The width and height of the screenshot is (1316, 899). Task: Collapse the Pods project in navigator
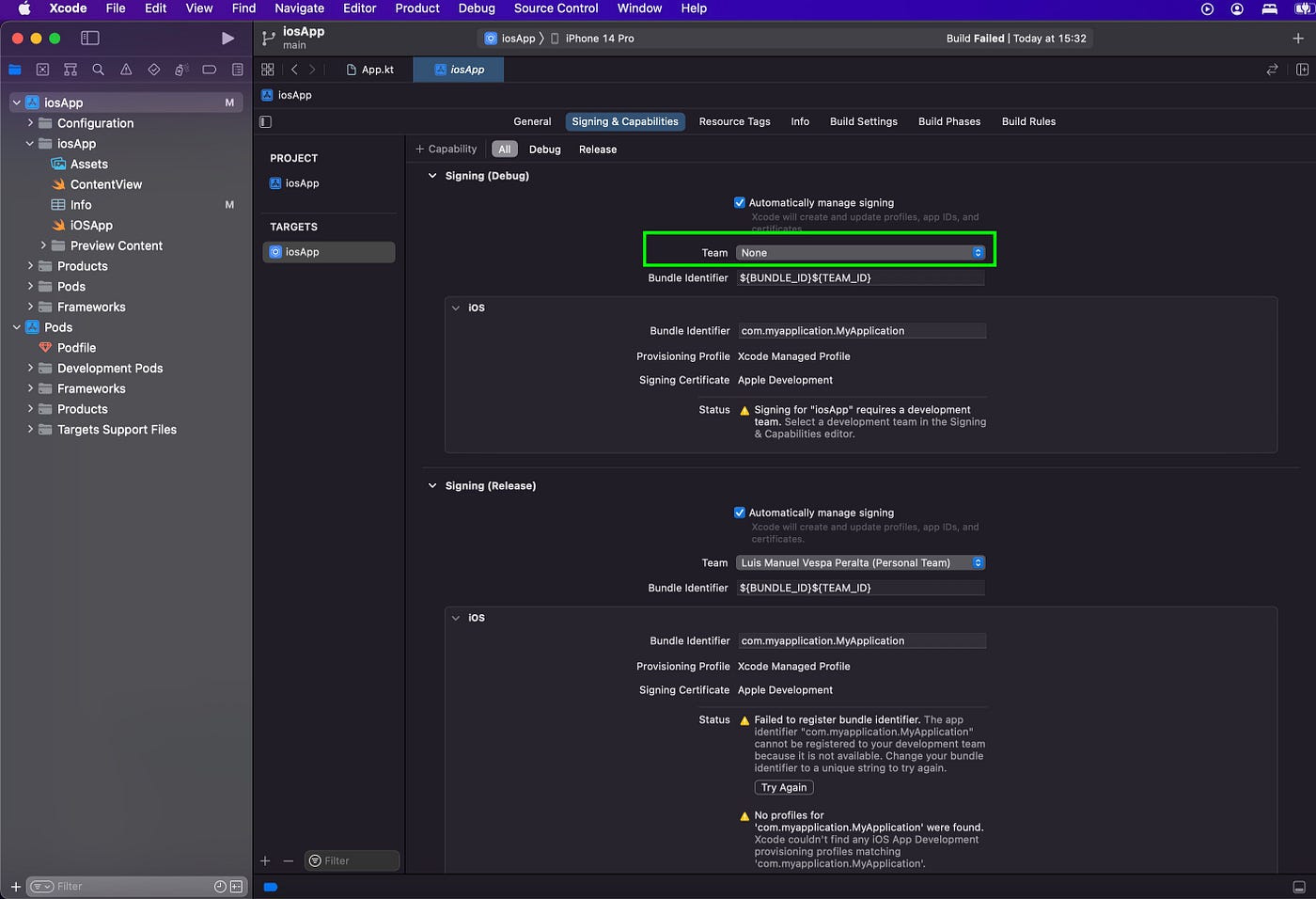[17, 327]
